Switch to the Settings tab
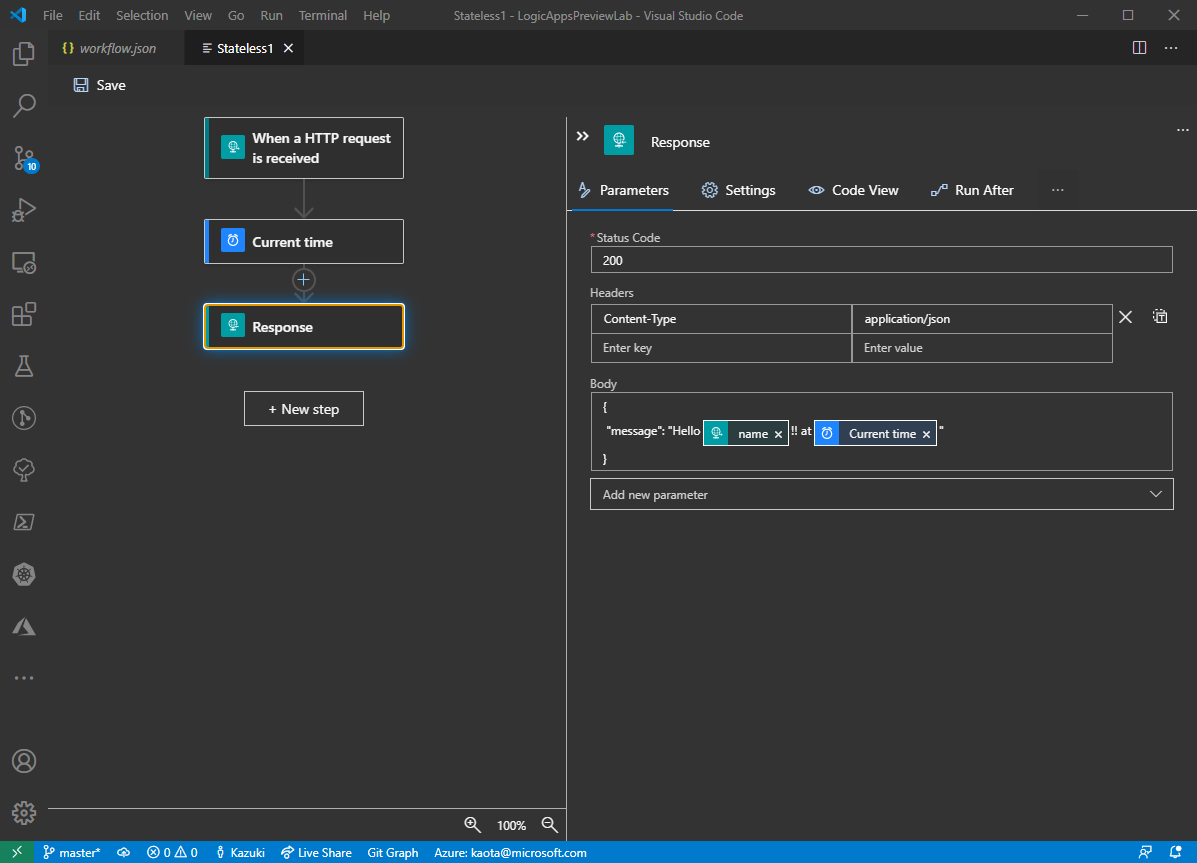This screenshot has width=1197, height=863. tap(738, 190)
